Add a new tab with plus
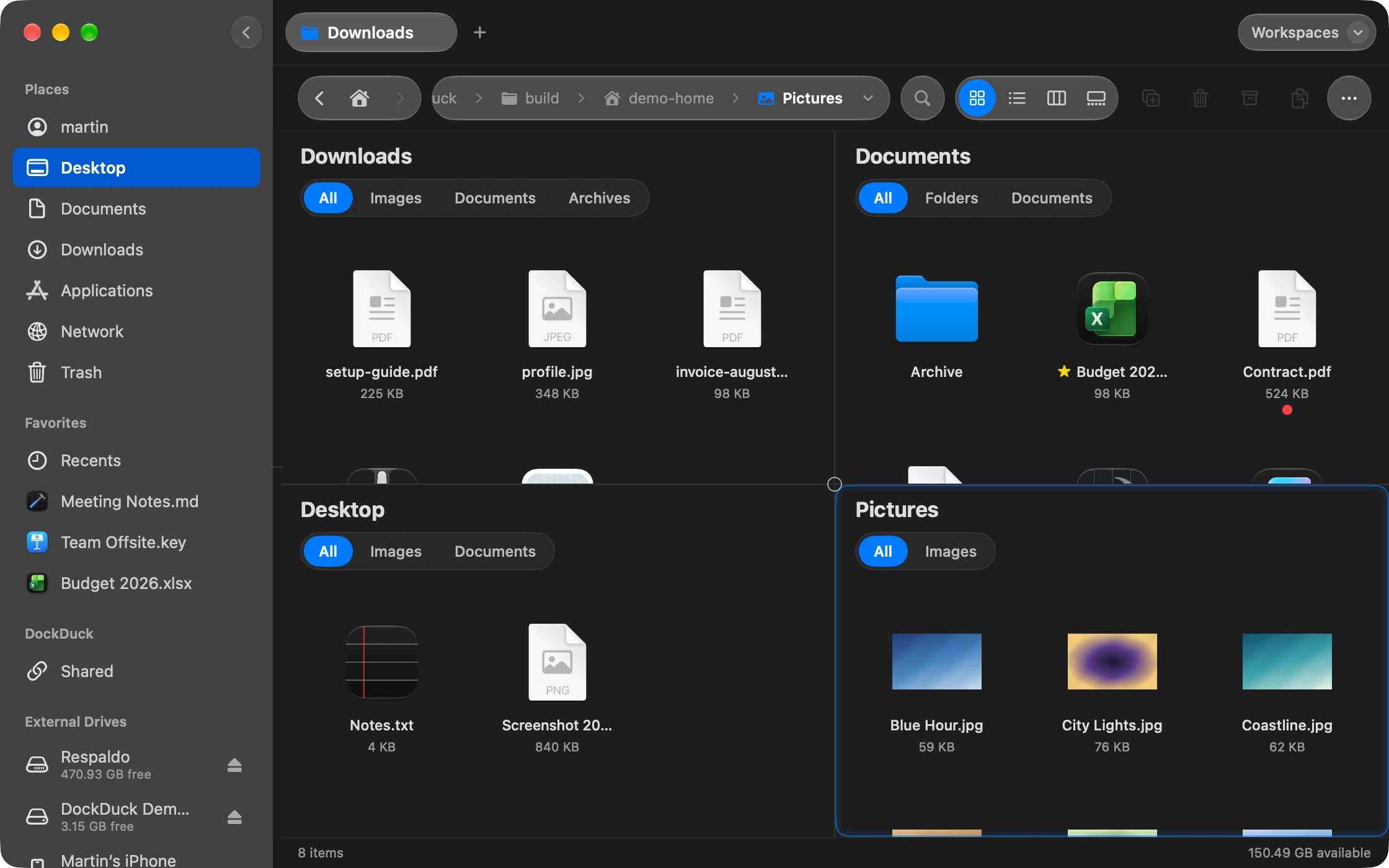Image resolution: width=1389 pixels, height=868 pixels. [479, 32]
